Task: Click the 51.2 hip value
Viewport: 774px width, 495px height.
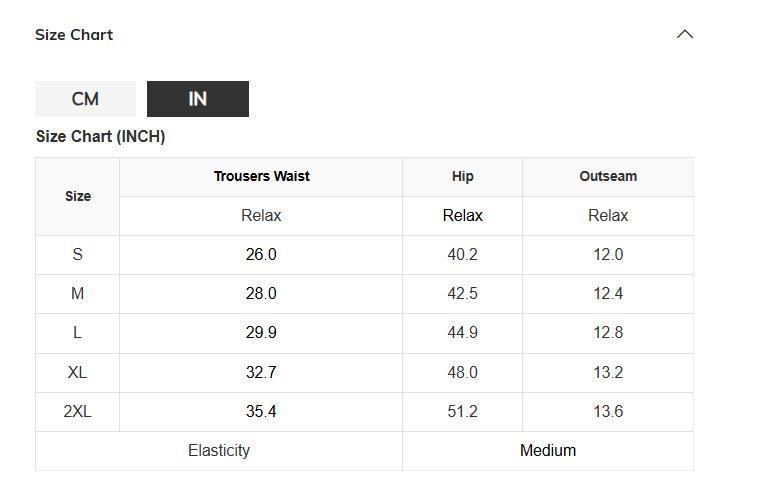Action: [462, 411]
